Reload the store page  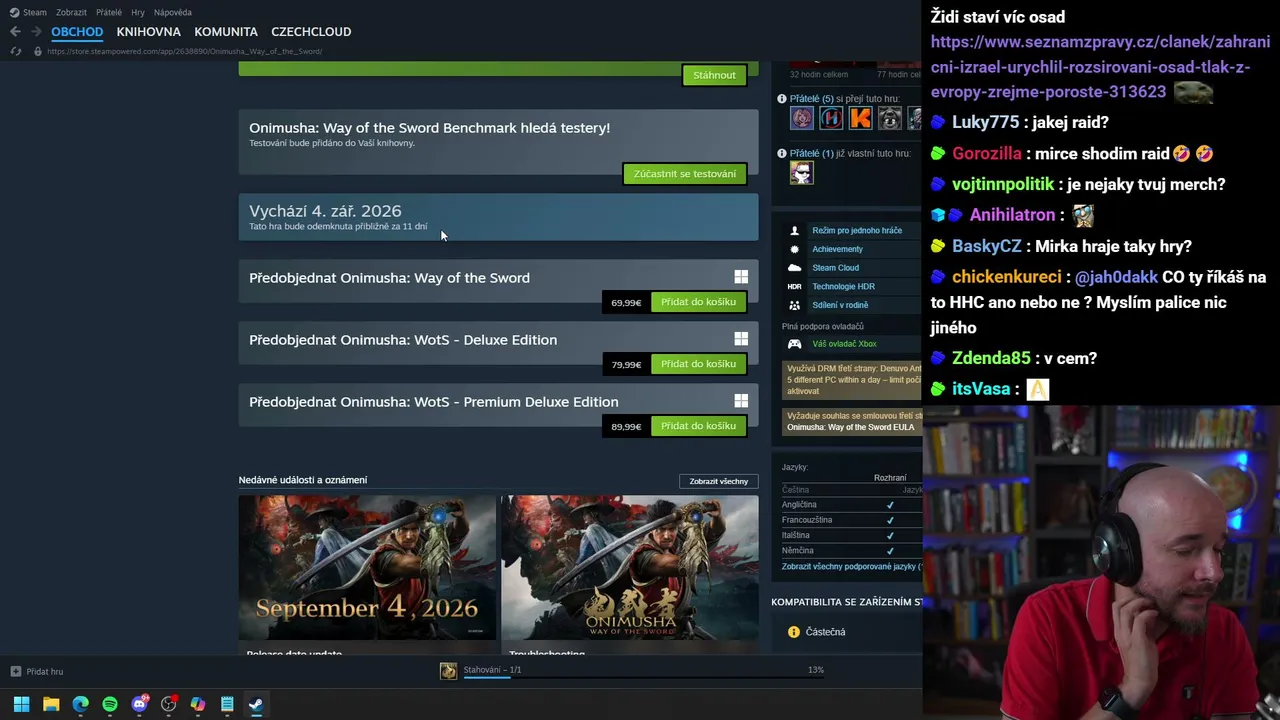point(15,51)
